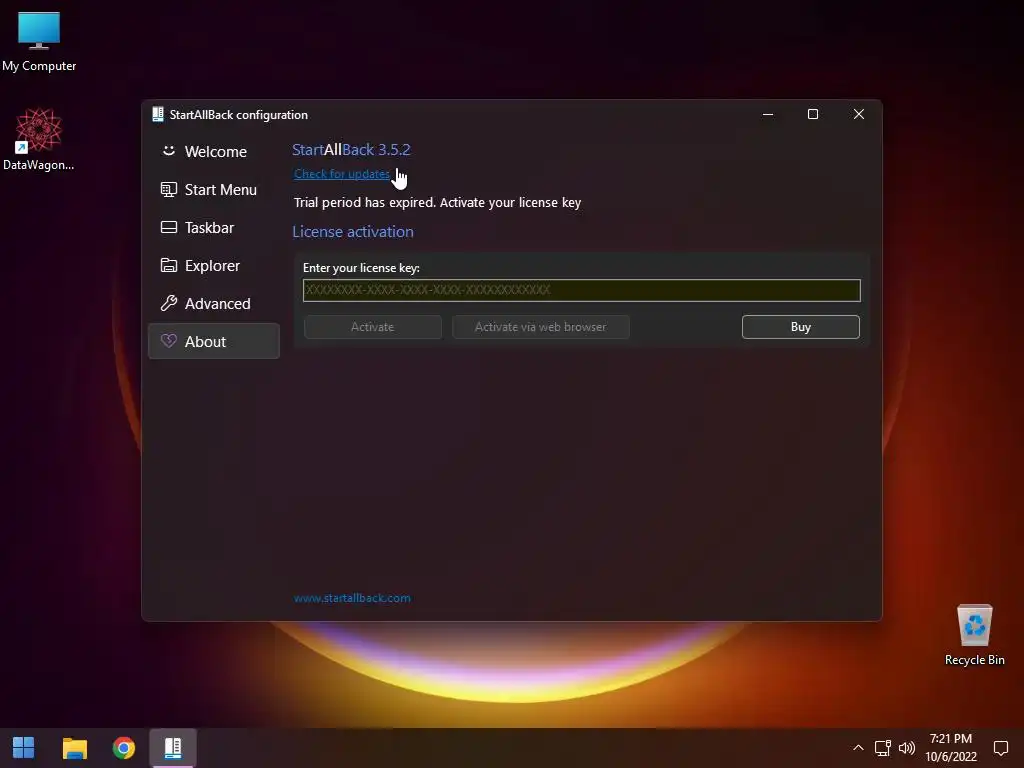This screenshot has width=1024, height=768.
Task: Minimize the StartAllBack configuration window
Action: pyautogui.click(x=768, y=114)
